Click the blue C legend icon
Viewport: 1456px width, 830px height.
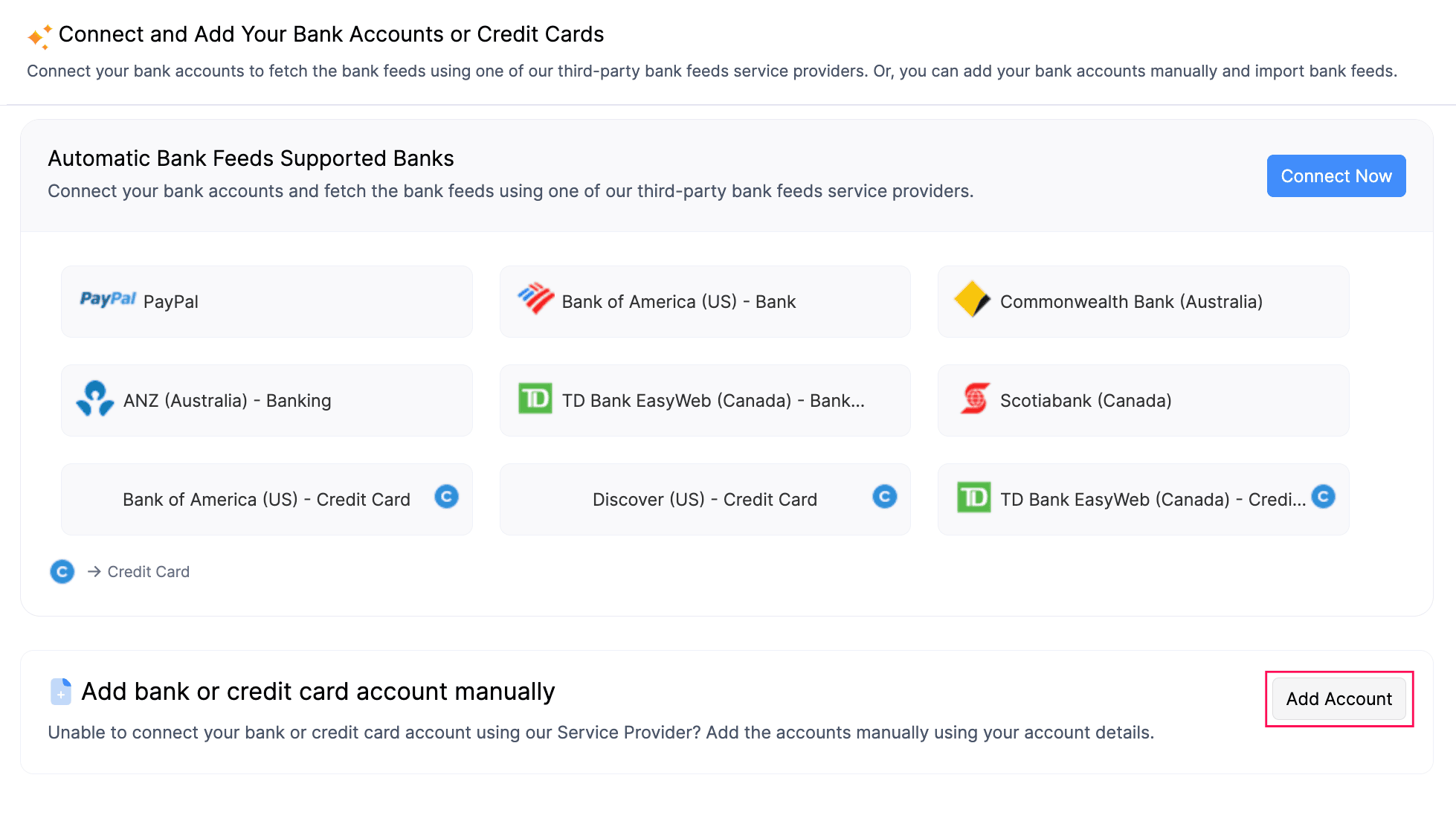pyautogui.click(x=62, y=572)
